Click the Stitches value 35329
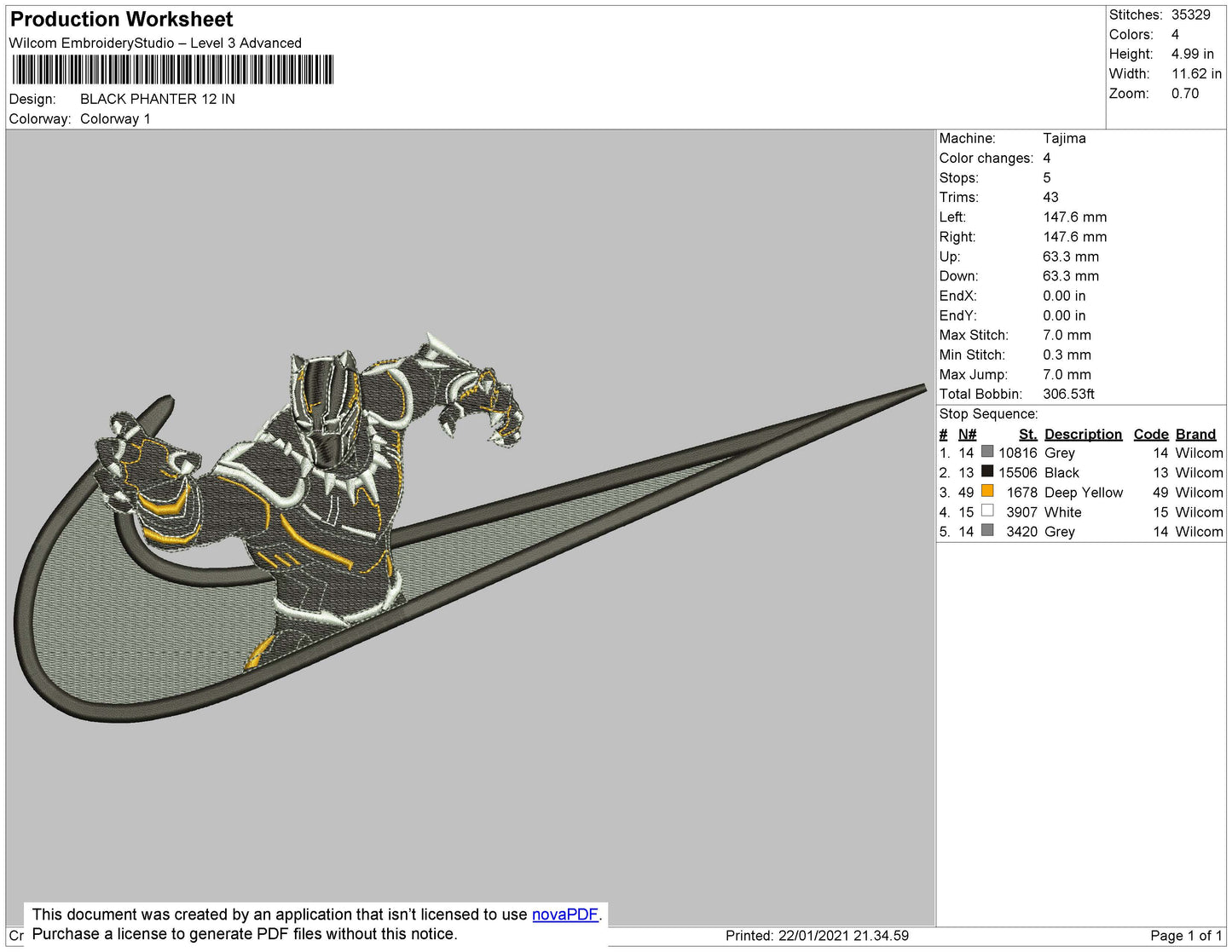Screen dimensions: 1232x952 [1190, 14]
